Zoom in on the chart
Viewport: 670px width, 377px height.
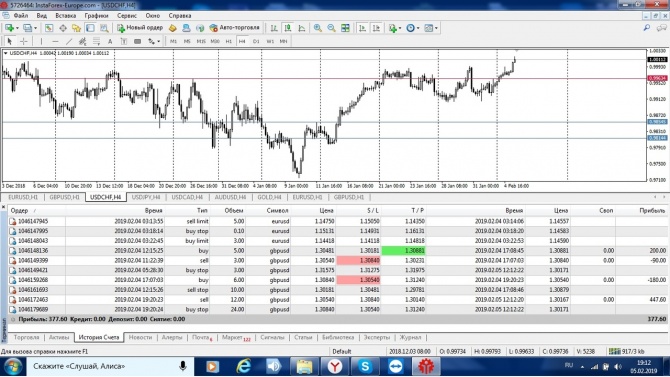[x=317, y=28]
